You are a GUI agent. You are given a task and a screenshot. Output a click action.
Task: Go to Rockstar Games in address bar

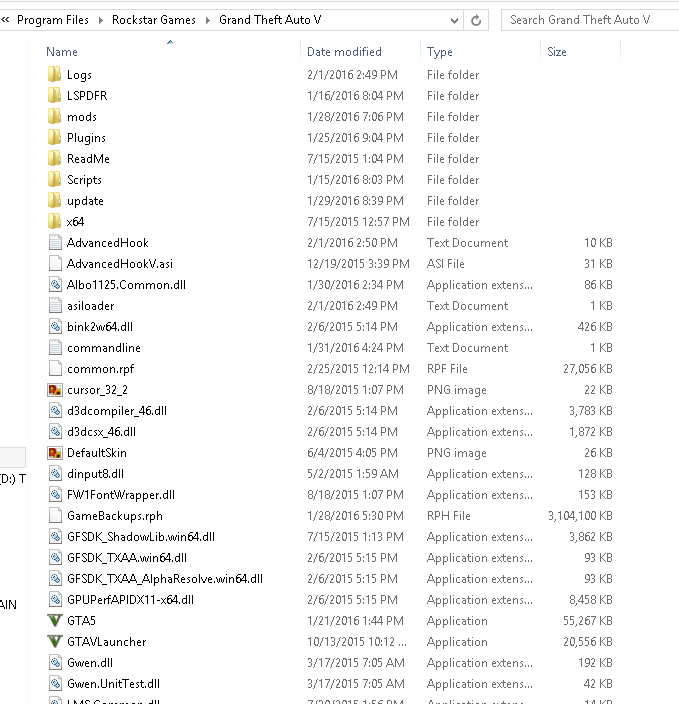pyautogui.click(x=154, y=20)
